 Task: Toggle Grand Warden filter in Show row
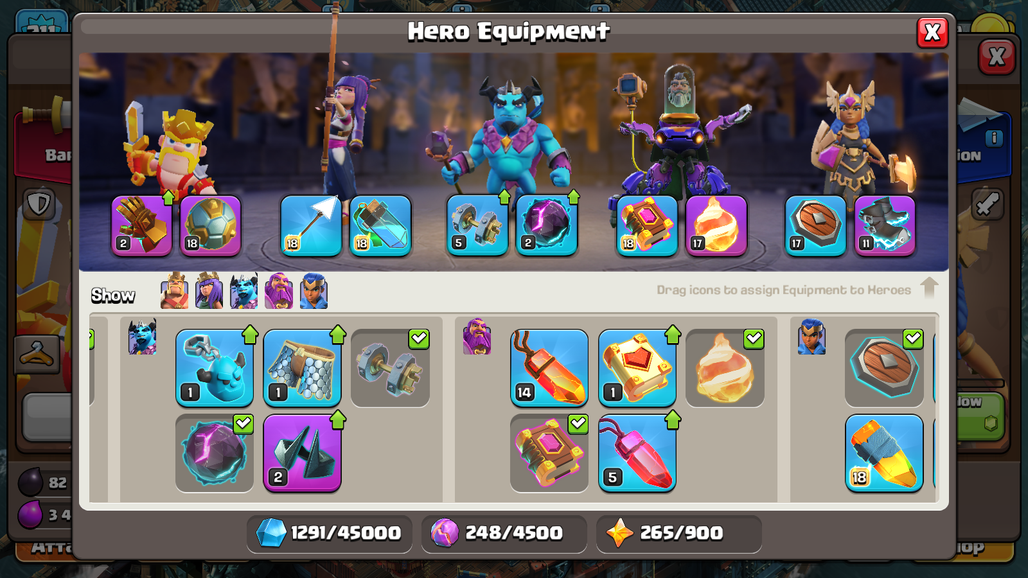click(x=279, y=291)
